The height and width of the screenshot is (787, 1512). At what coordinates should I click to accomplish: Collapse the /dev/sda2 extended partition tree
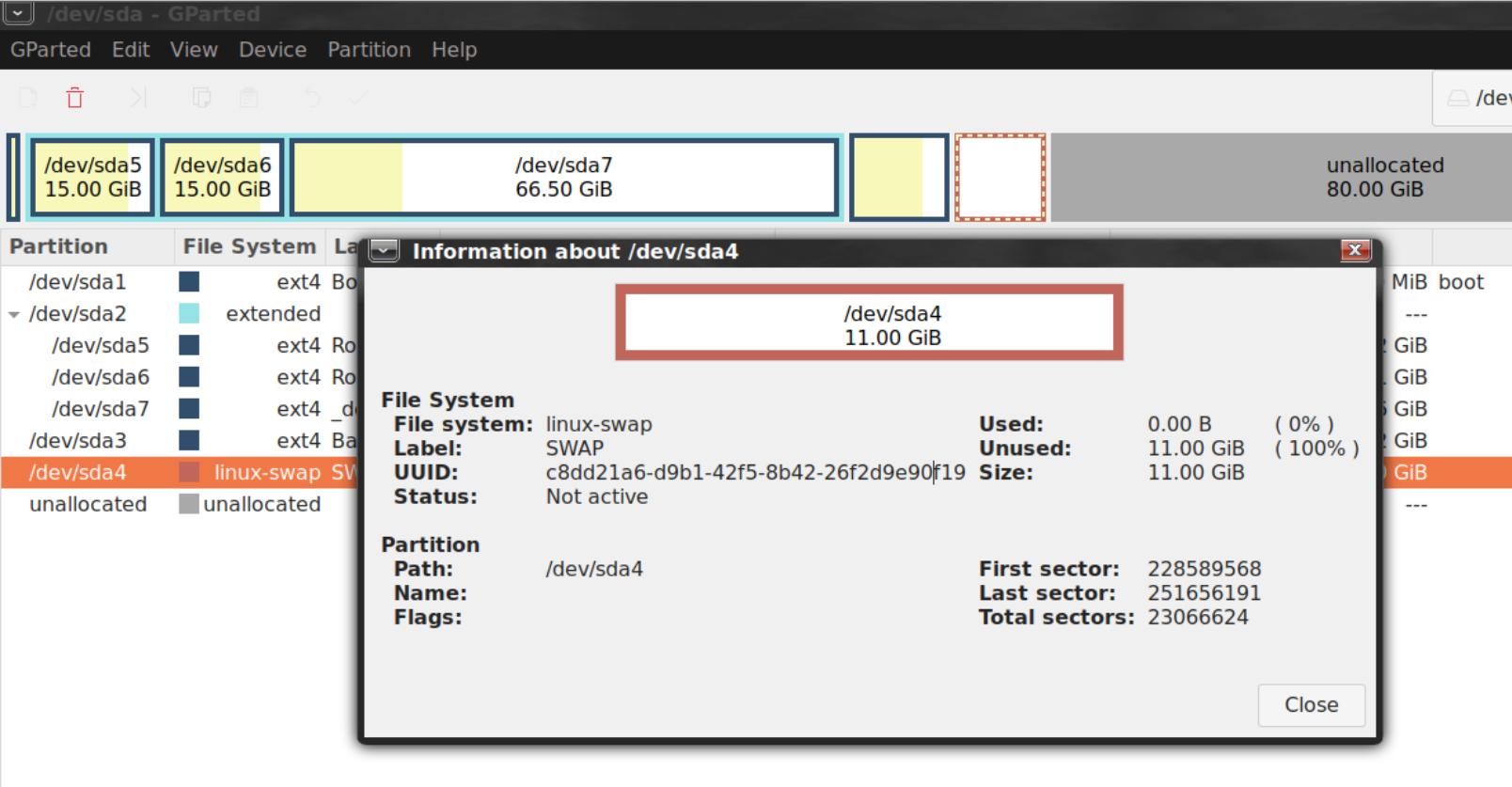[14, 315]
